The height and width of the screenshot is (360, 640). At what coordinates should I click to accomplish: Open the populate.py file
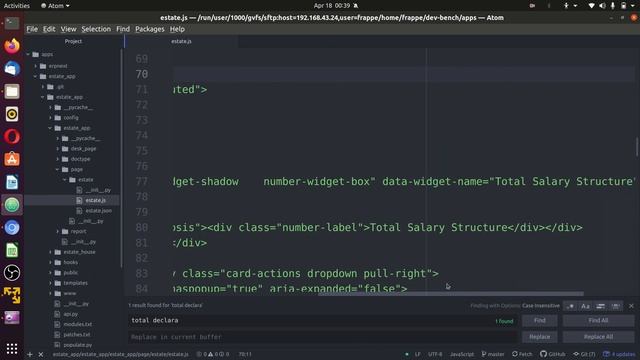click(x=78, y=345)
